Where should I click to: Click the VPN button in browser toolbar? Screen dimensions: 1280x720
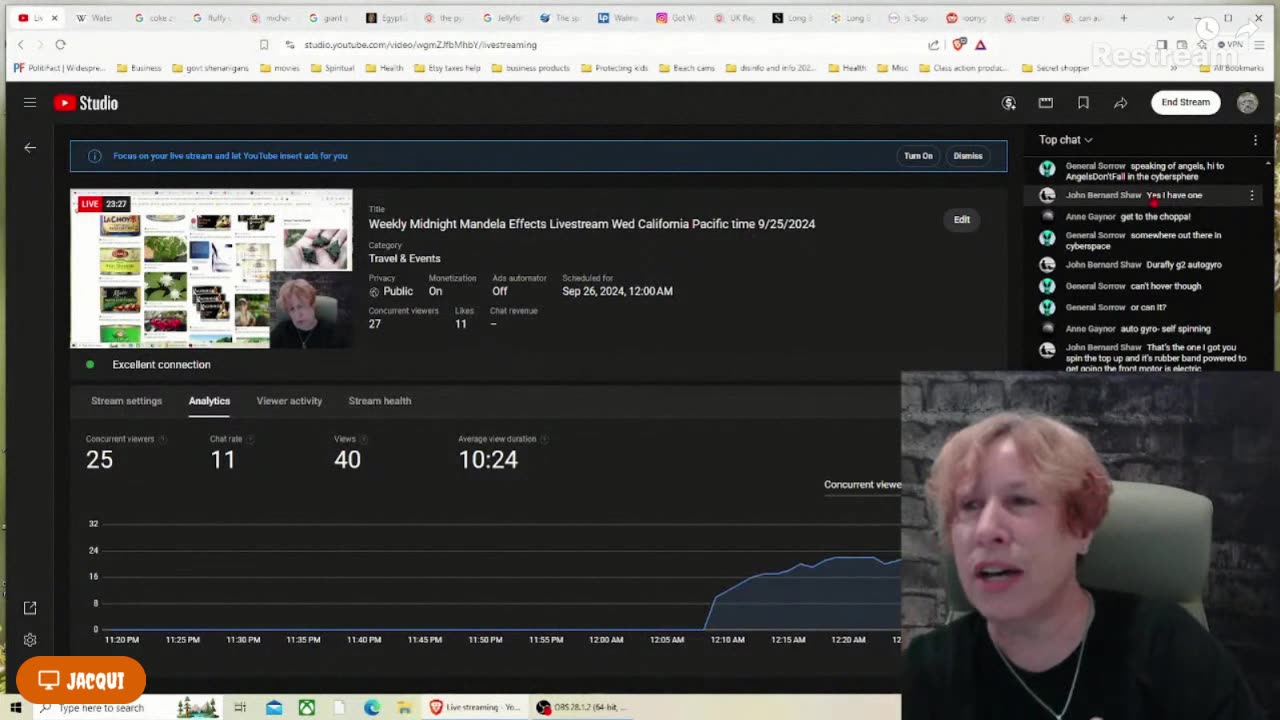(1230, 45)
